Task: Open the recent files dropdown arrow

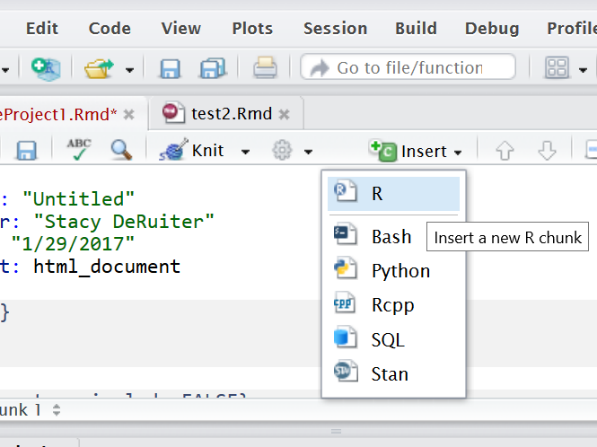Action: pos(130,70)
